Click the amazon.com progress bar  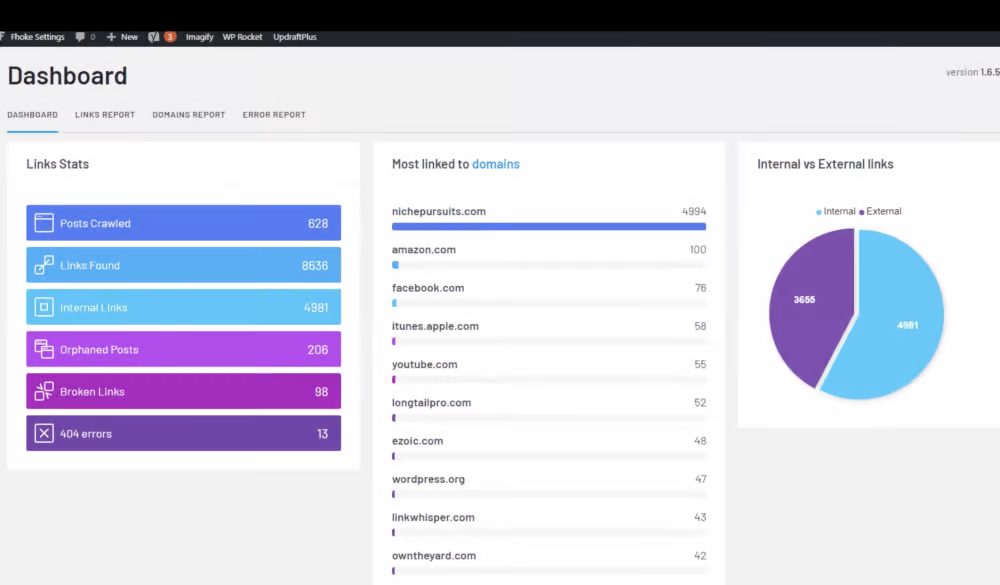pyautogui.click(x=549, y=265)
